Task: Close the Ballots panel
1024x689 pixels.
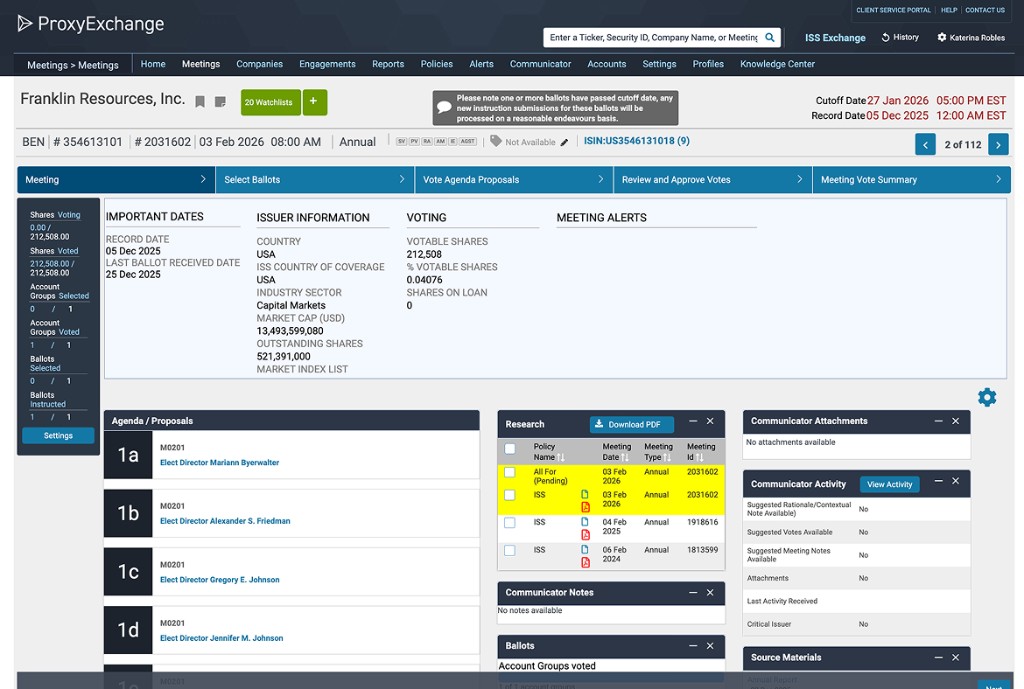Action: point(710,646)
